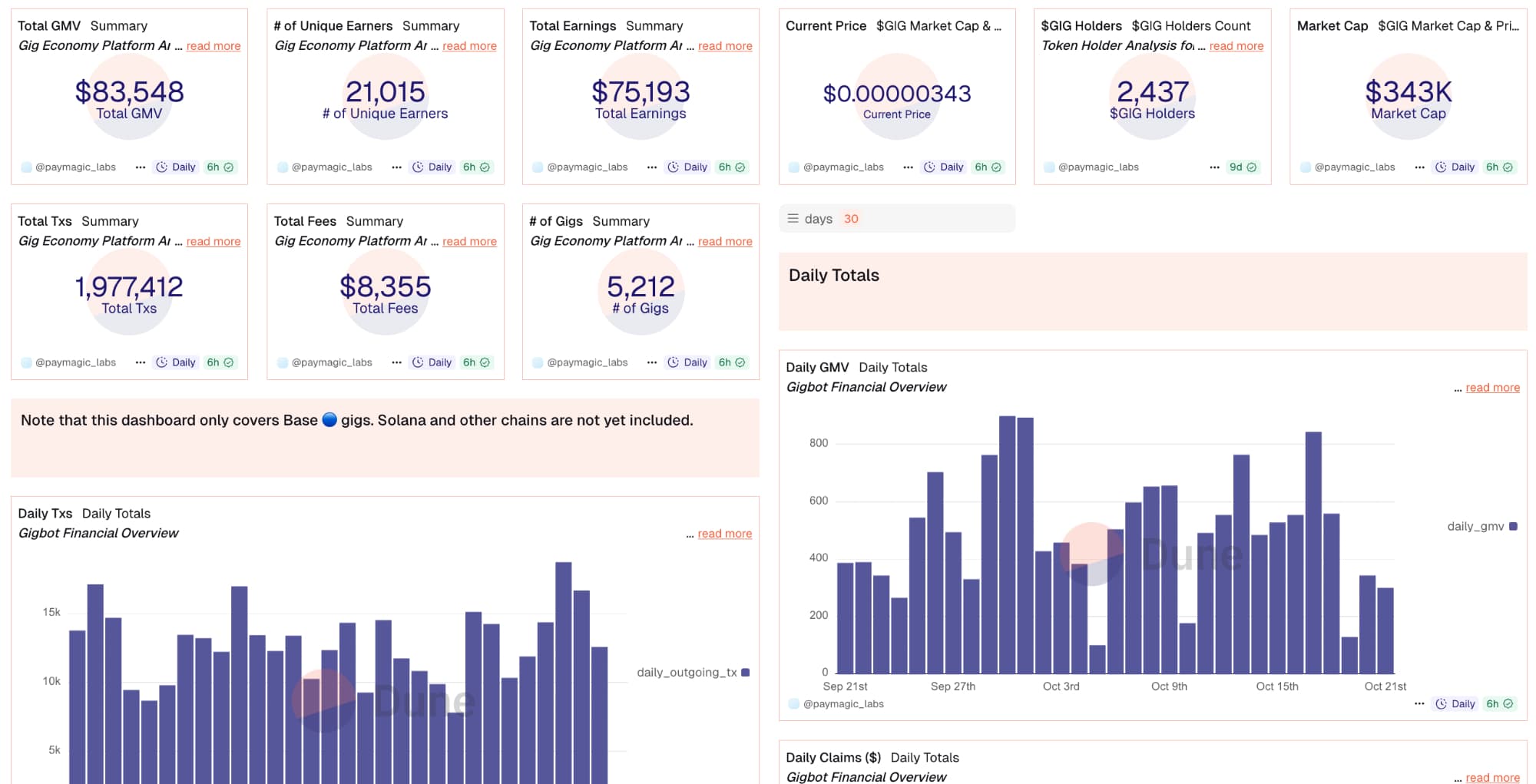Open three-dot menu on $GIG Holders card
The height and width of the screenshot is (784, 1536).
coord(1214,167)
